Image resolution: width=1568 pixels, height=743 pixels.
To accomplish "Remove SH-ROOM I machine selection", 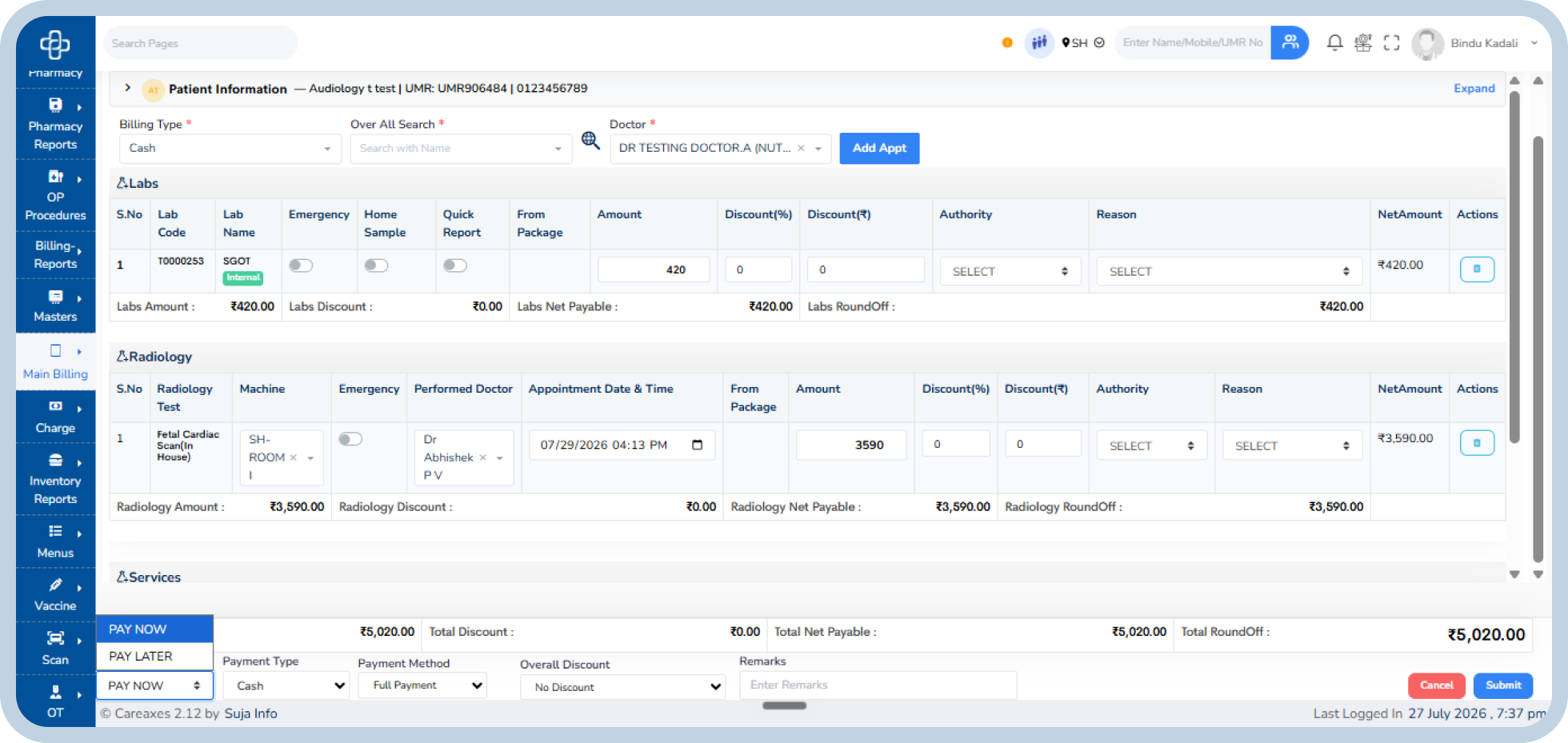I will click(293, 457).
